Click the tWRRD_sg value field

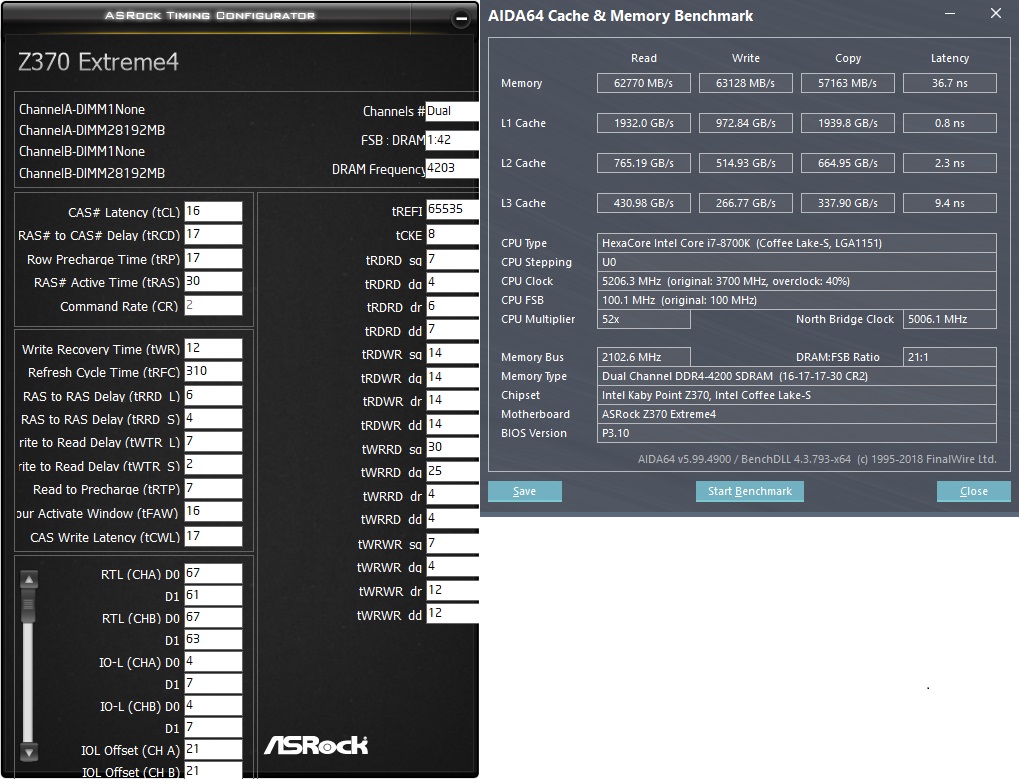coord(452,448)
